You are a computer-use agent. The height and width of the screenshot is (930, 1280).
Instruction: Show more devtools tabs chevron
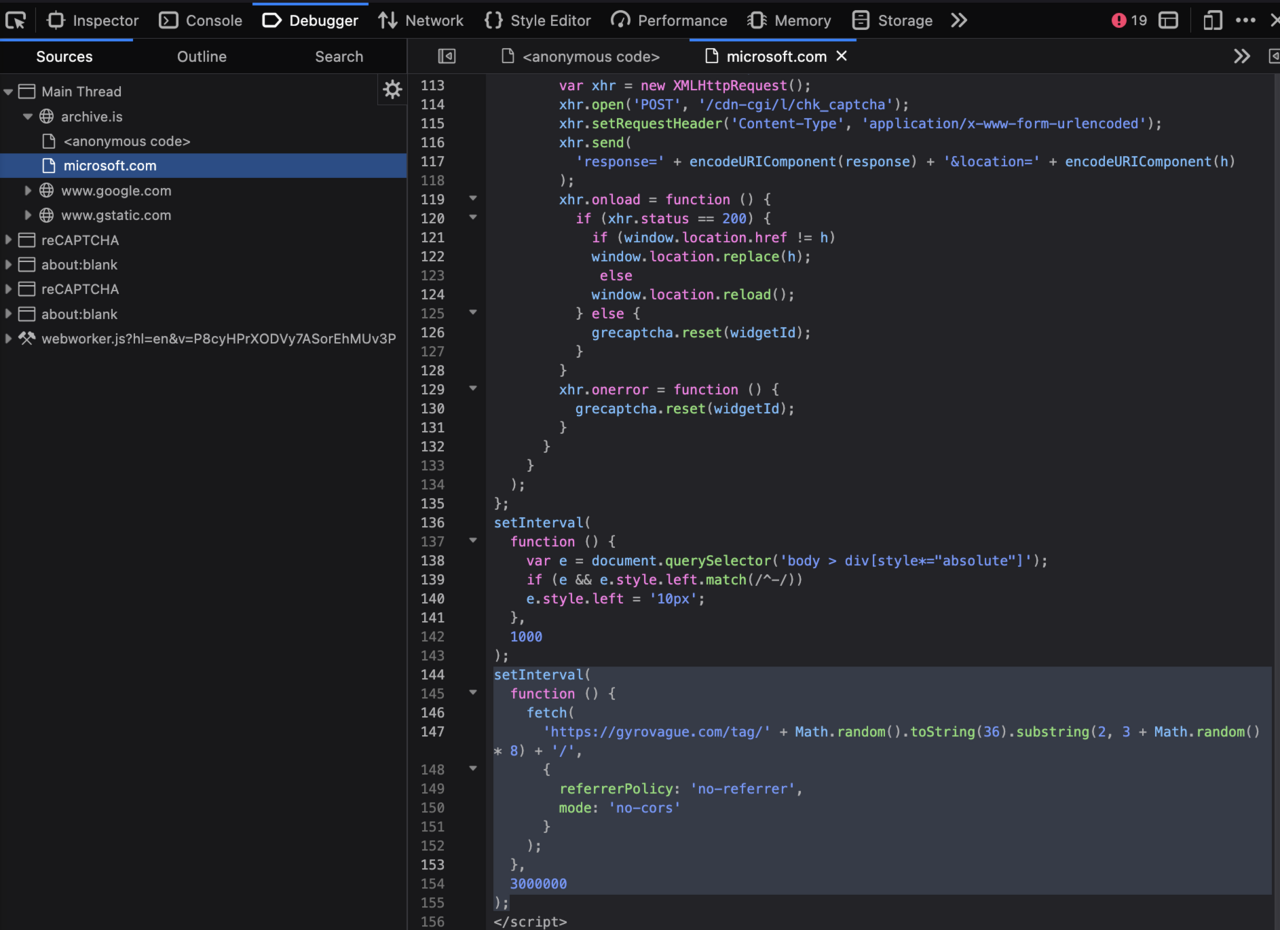click(x=959, y=20)
